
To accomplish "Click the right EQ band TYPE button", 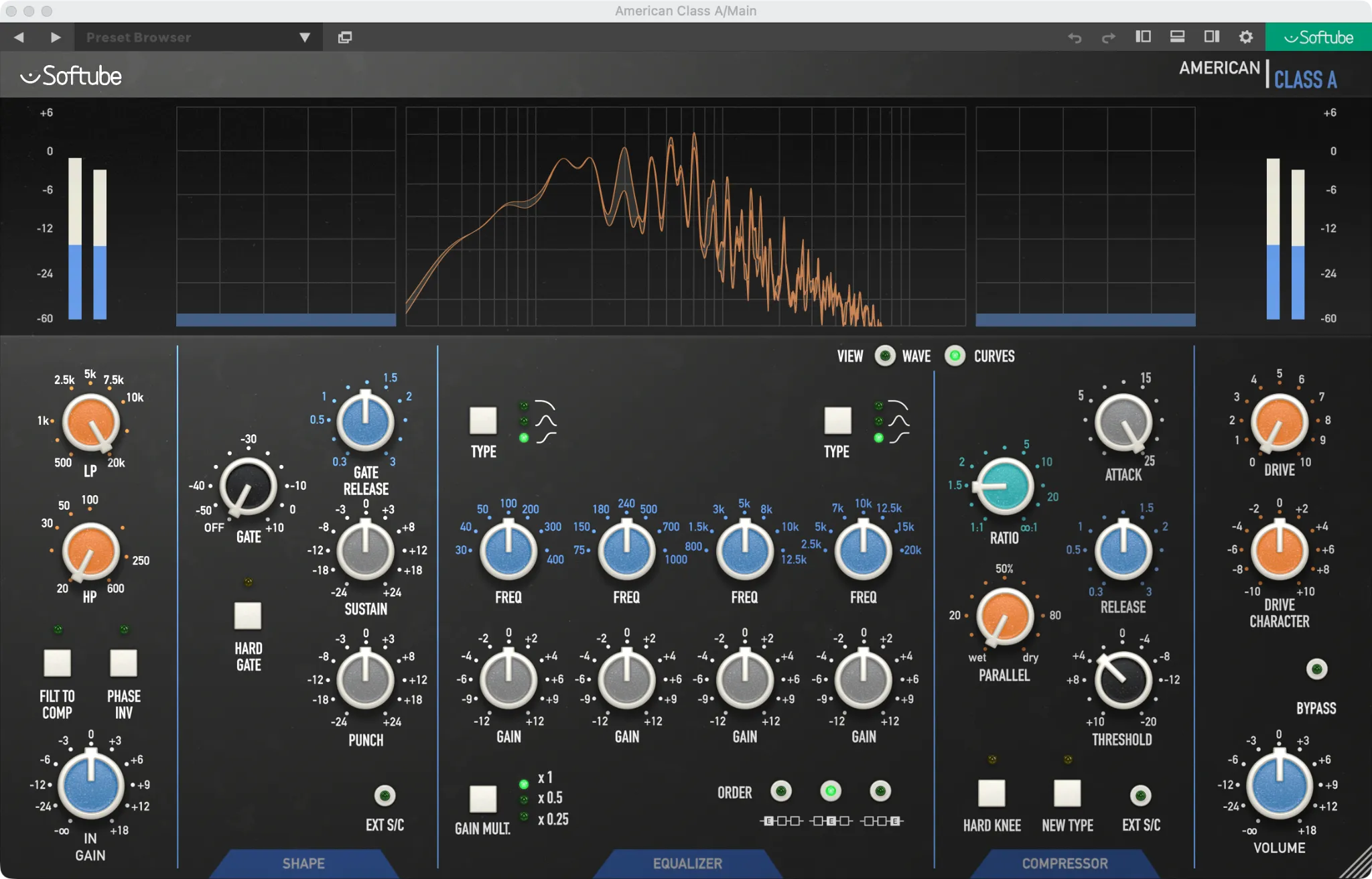I will tap(837, 420).
